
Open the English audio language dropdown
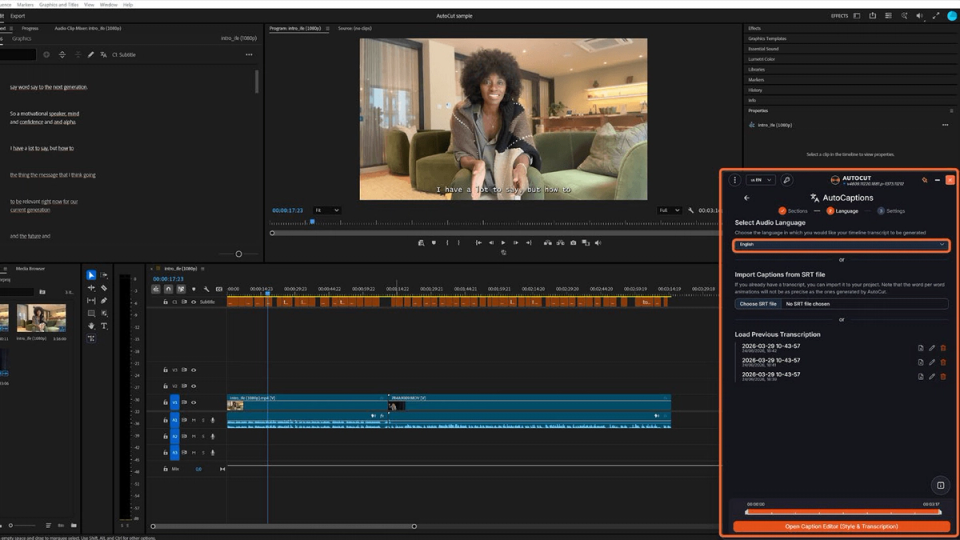point(841,245)
